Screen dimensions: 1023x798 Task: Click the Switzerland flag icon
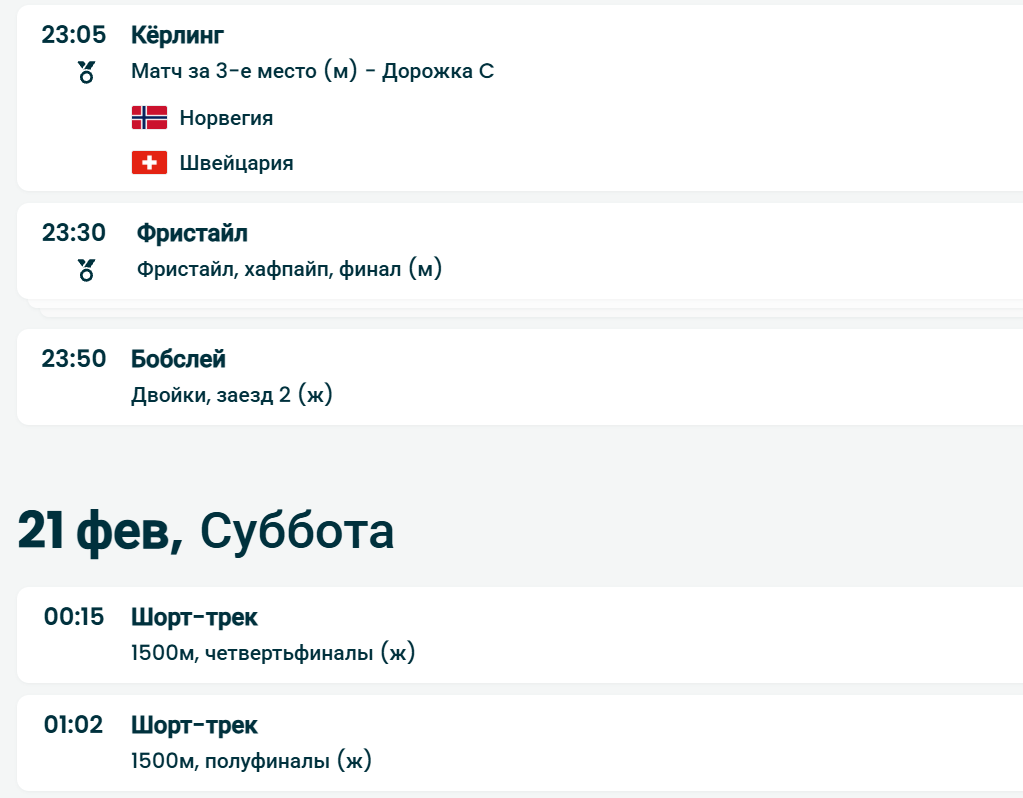[x=149, y=162]
